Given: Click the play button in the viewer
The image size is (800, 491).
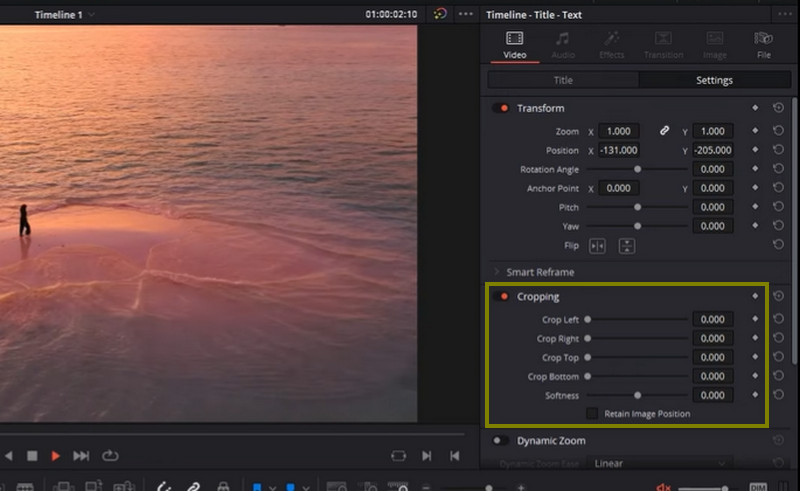Looking at the screenshot, I should [x=56, y=455].
